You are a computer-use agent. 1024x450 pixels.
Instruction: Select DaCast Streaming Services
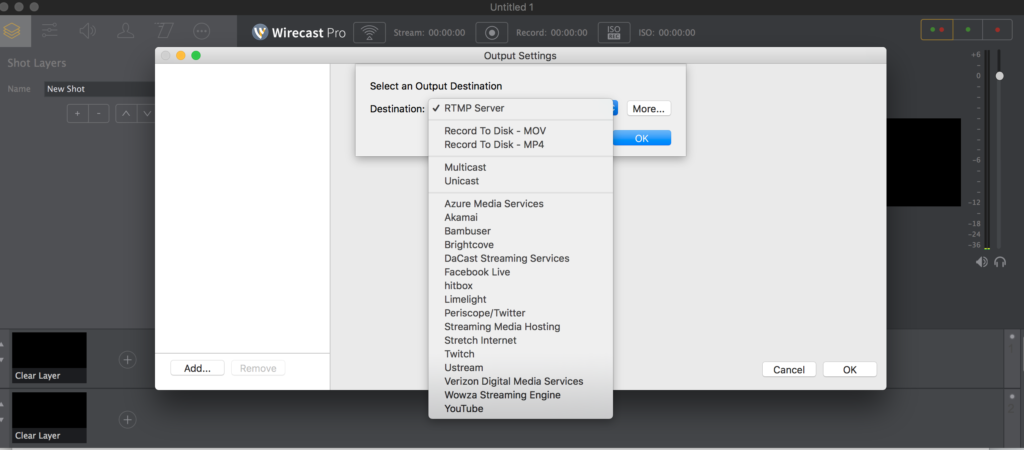(x=520, y=259)
